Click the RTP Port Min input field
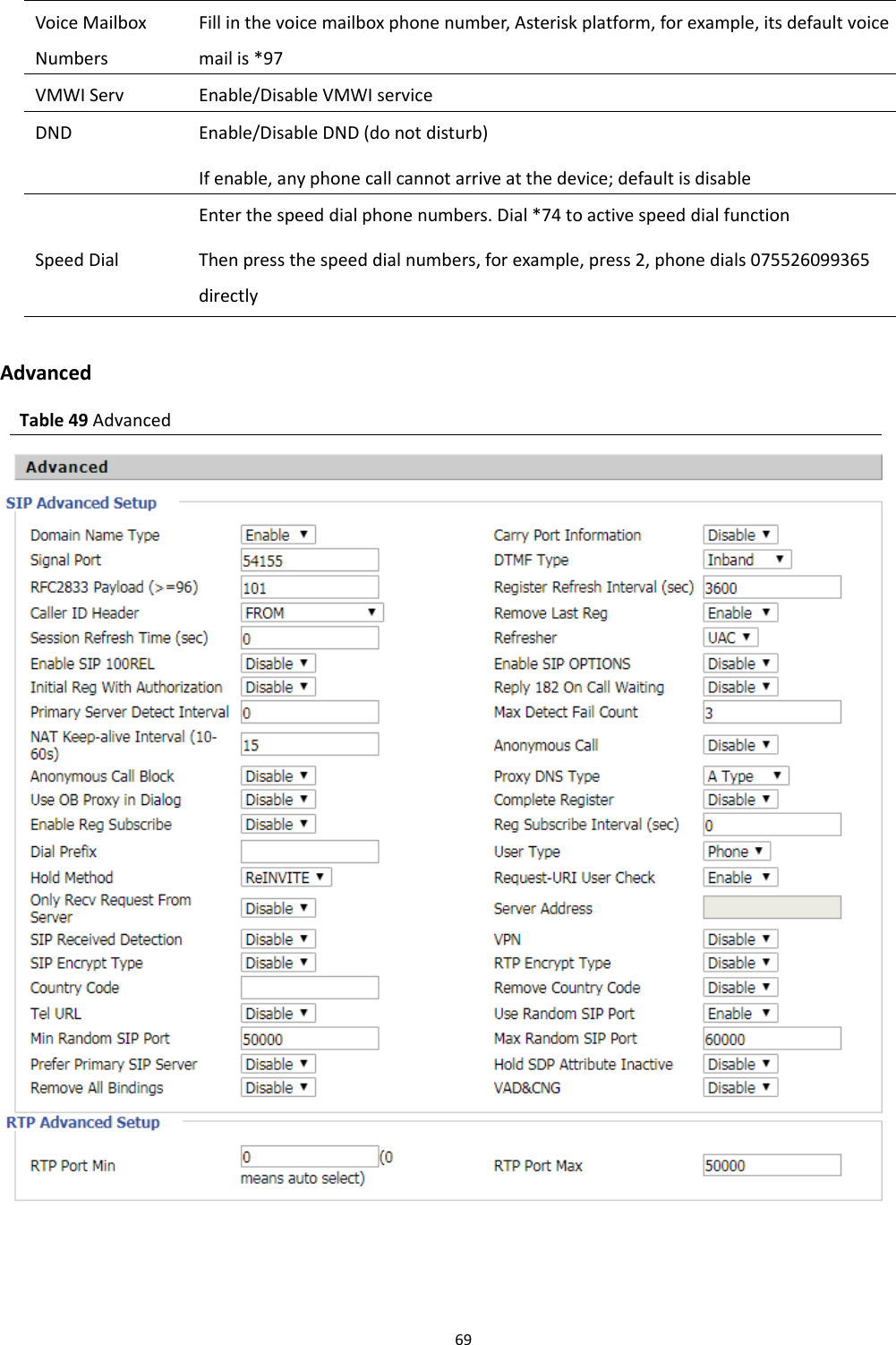Image resolution: width=896 pixels, height=1345 pixels. pos(309,1156)
